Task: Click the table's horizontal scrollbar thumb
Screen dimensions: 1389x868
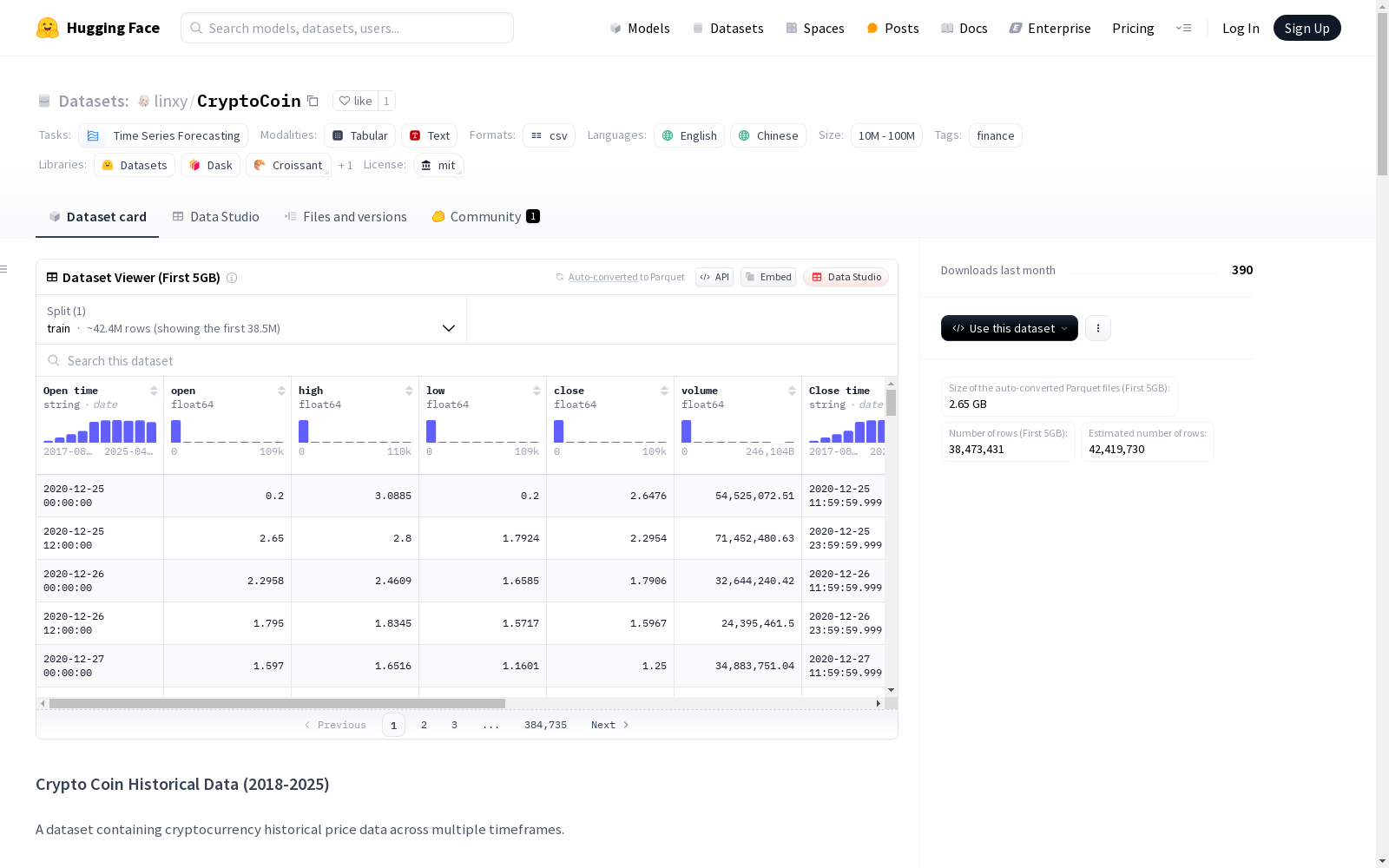Action: coord(277,703)
